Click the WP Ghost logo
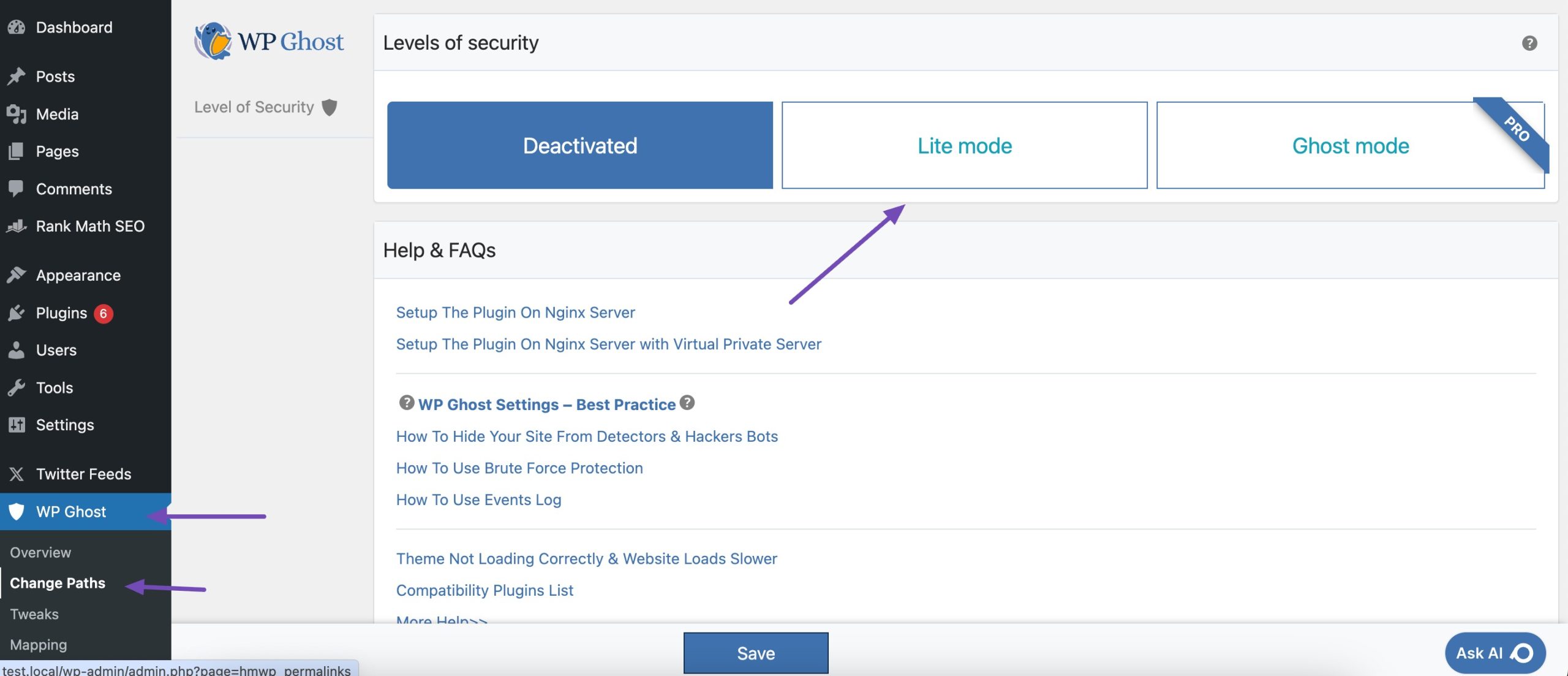This screenshot has width=1568, height=676. point(268,41)
